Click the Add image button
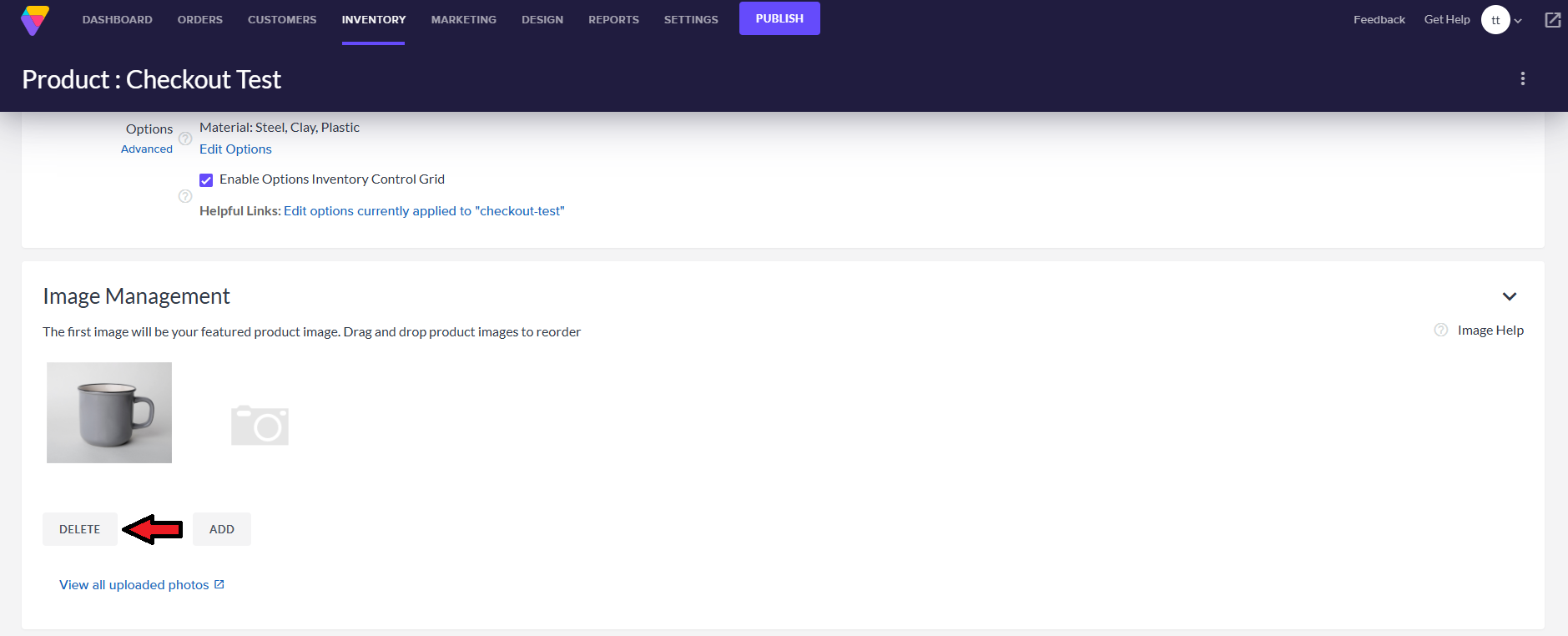Screen dimensions: 1568x636 point(221,529)
